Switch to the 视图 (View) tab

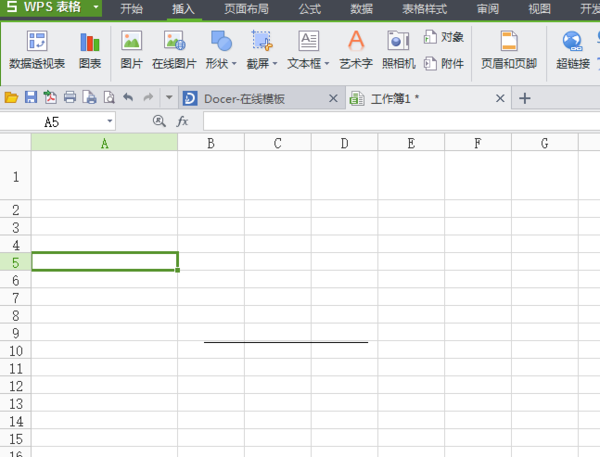[540, 9]
